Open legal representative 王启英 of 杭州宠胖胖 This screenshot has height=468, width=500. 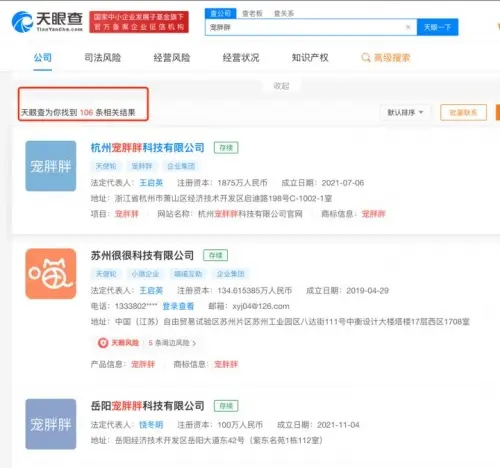[x=151, y=183]
